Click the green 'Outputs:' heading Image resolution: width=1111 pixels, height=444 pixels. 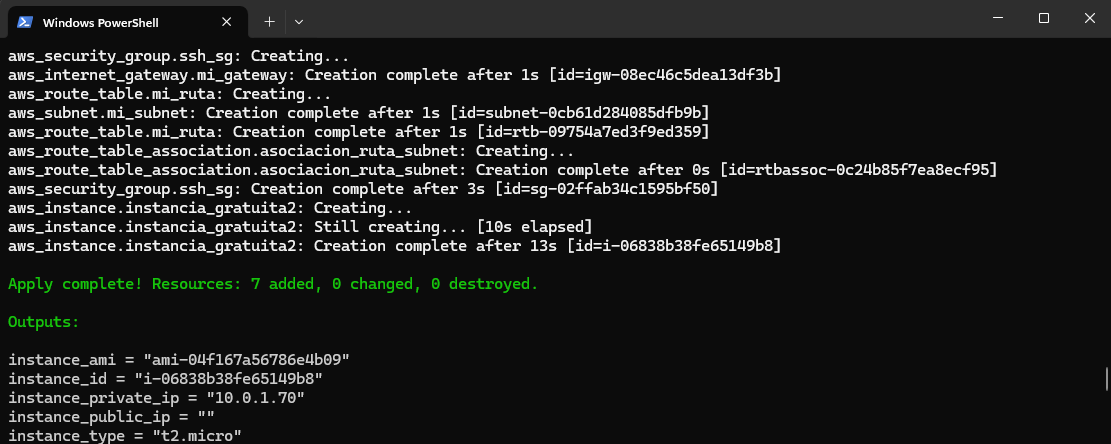point(44,322)
